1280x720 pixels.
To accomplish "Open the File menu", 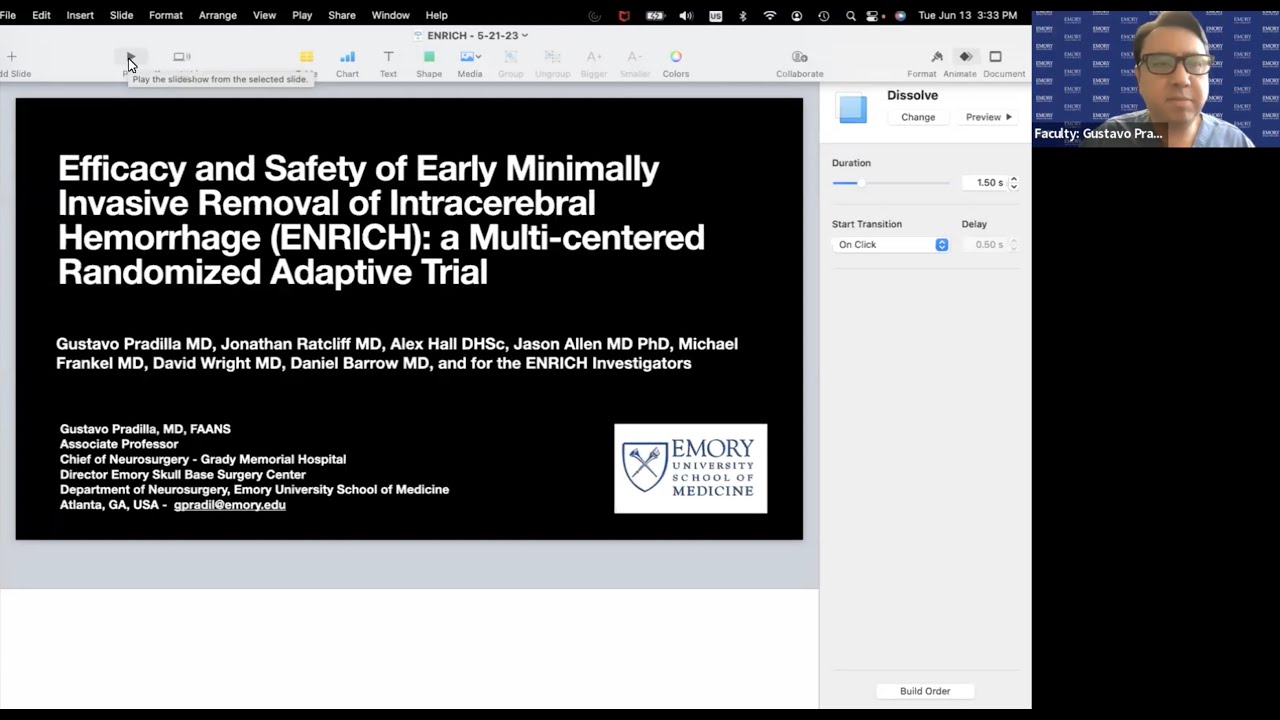I will pyautogui.click(x=8, y=15).
